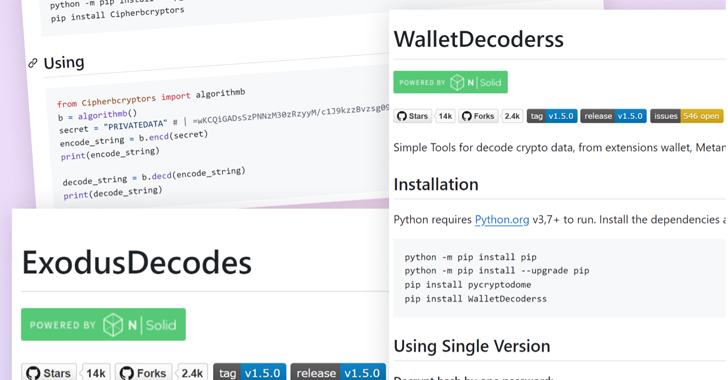This screenshot has width=728, height=380.
Task: Click the anchor link icon beside Using heading
Action: pyautogui.click(x=32, y=63)
